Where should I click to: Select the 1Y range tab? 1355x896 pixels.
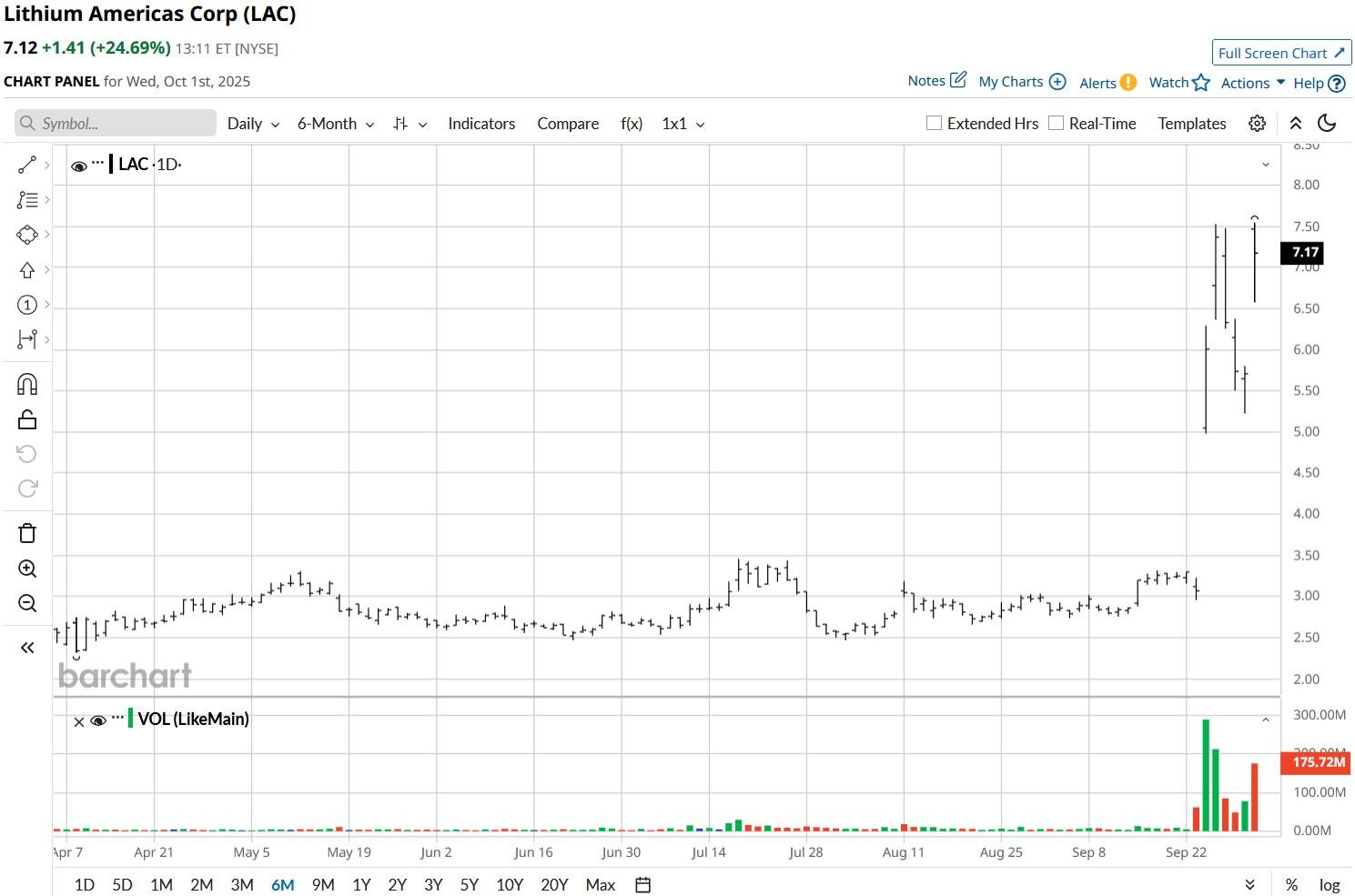[361, 885]
